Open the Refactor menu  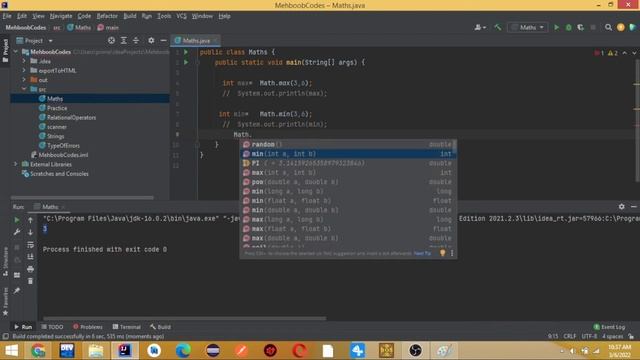coord(107,16)
